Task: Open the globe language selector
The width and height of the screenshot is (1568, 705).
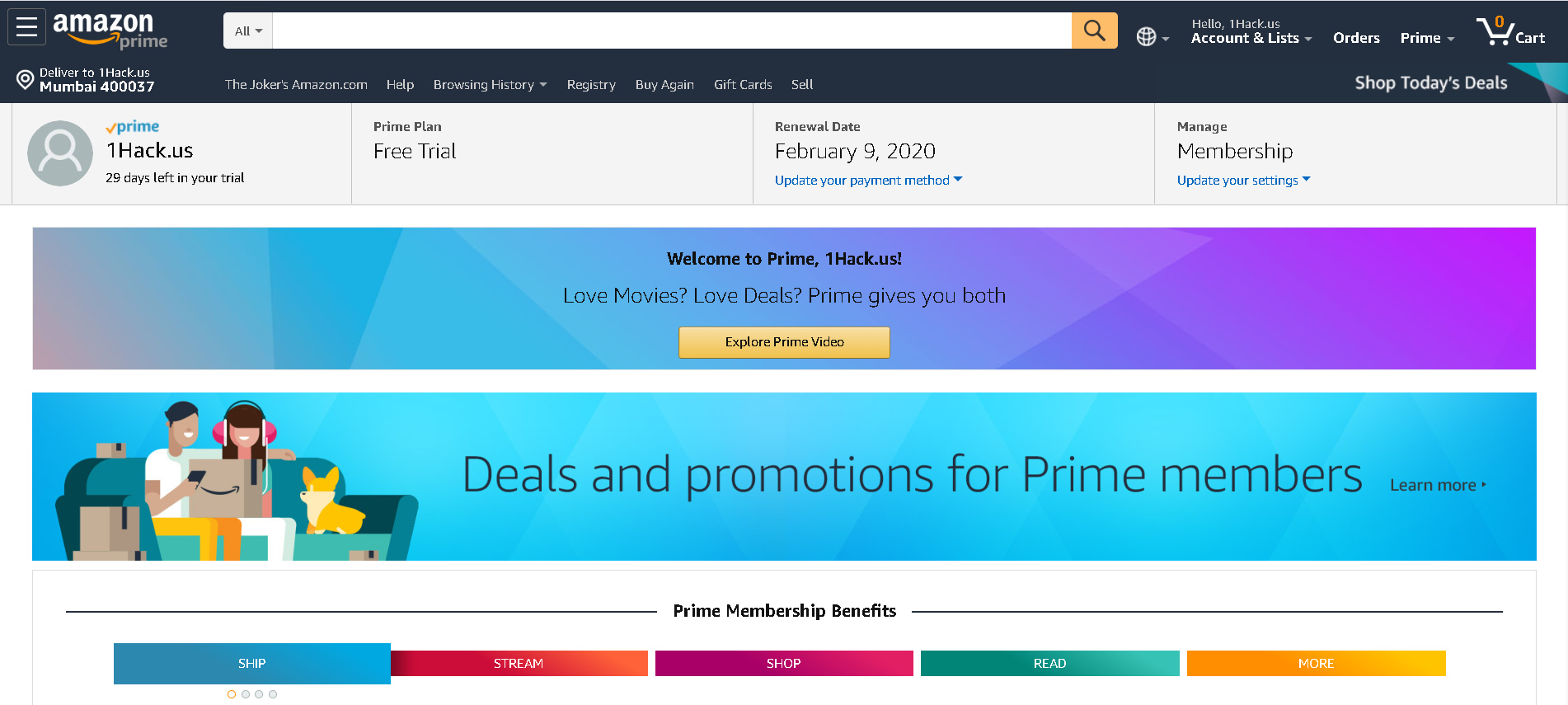Action: tap(1152, 37)
